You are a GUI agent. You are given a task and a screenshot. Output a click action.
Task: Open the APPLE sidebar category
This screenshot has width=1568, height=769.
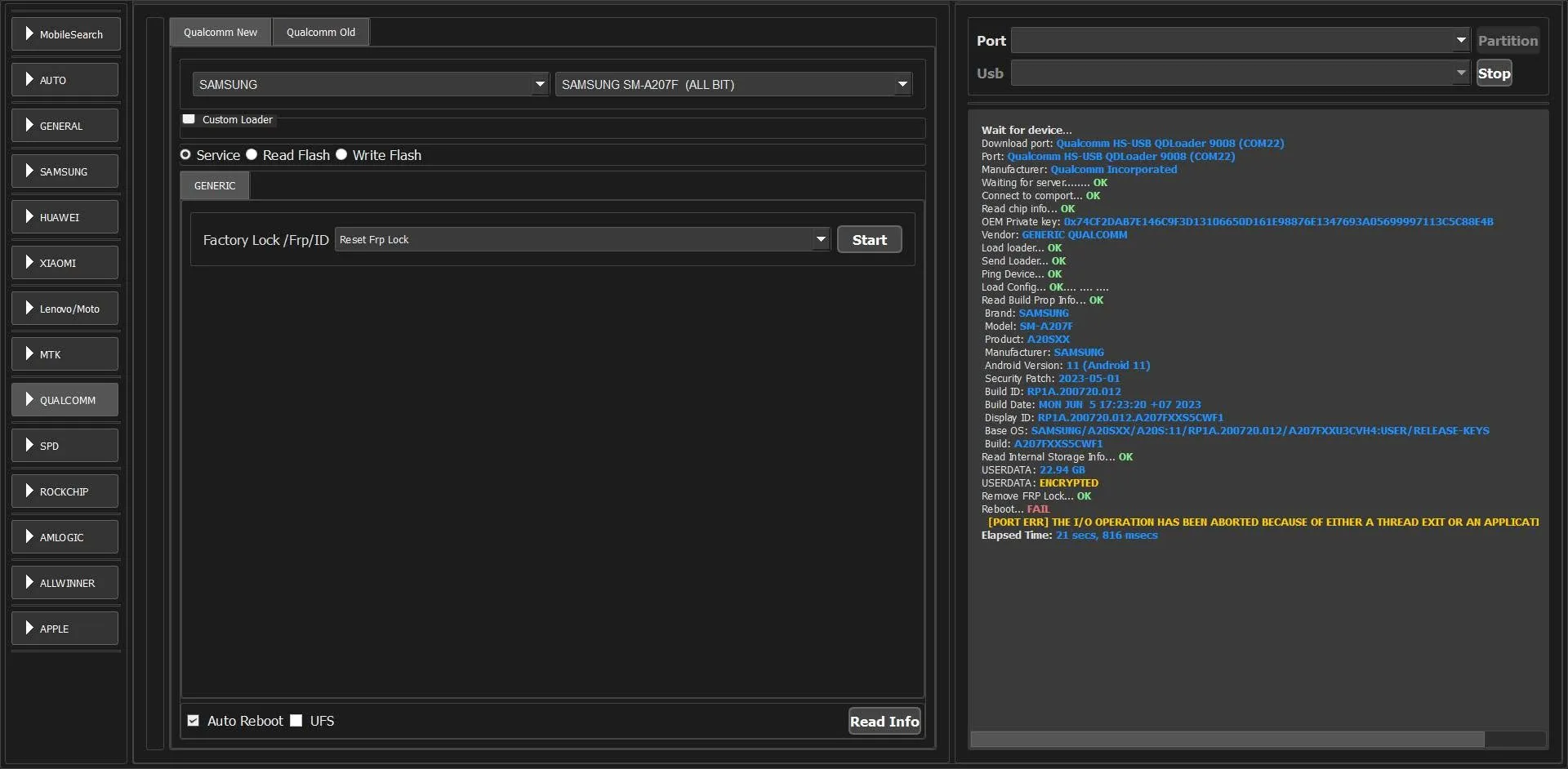tap(66, 629)
